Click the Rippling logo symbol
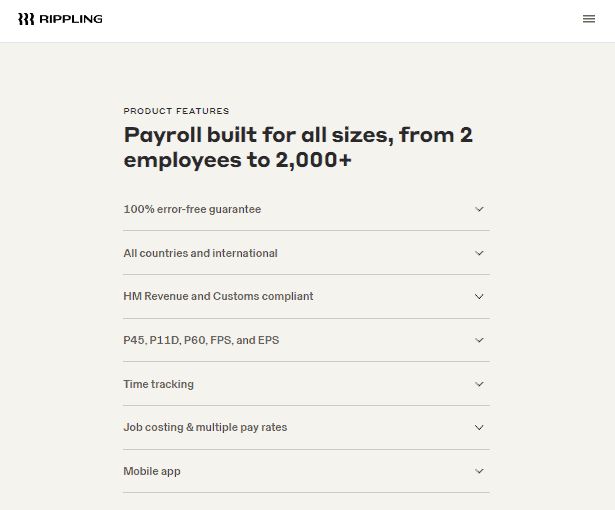Image resolution: width=615 pixels, height=510 pixels. tap(26, 19)
